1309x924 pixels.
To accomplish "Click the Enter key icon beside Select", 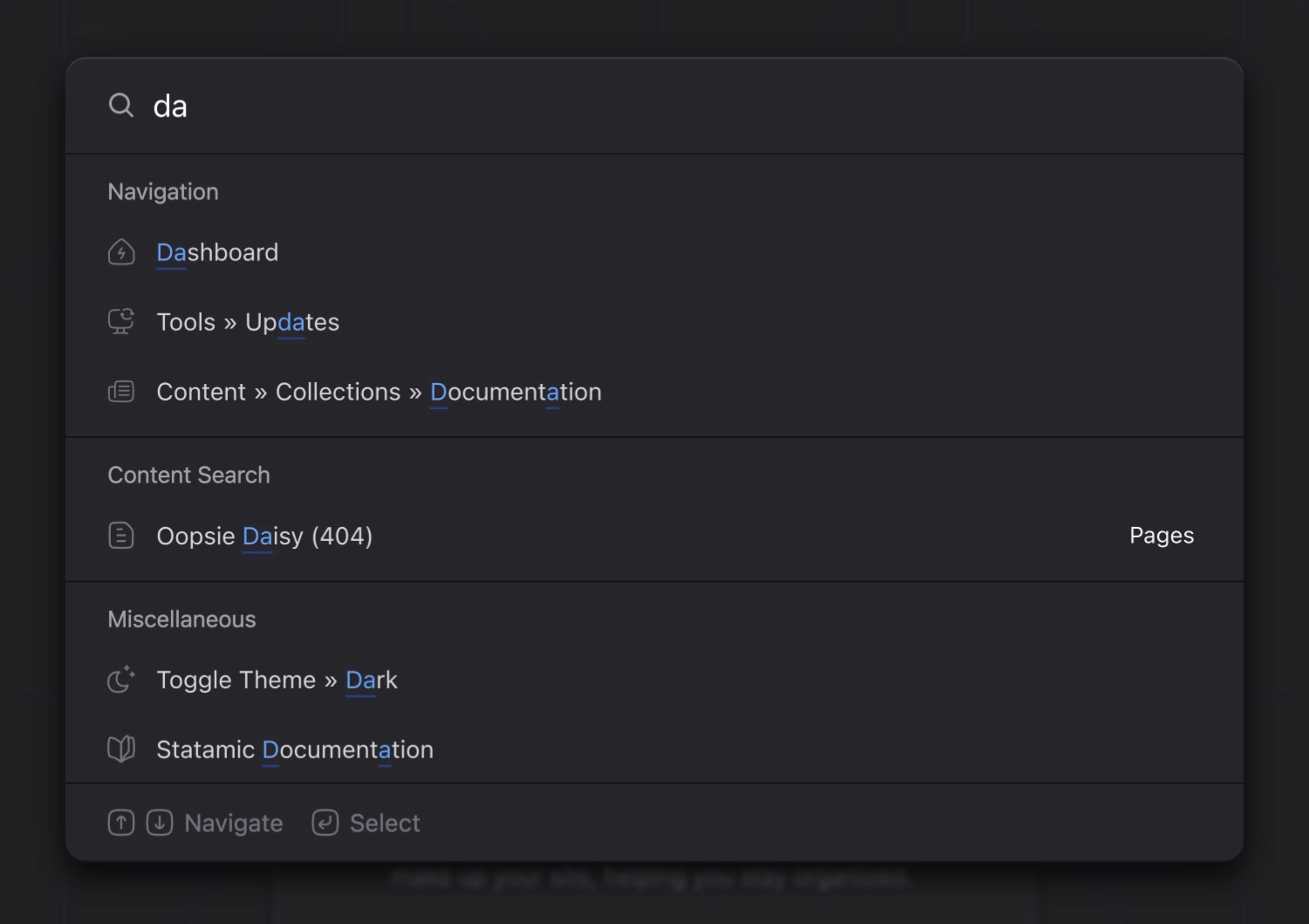I will (326, 823).
